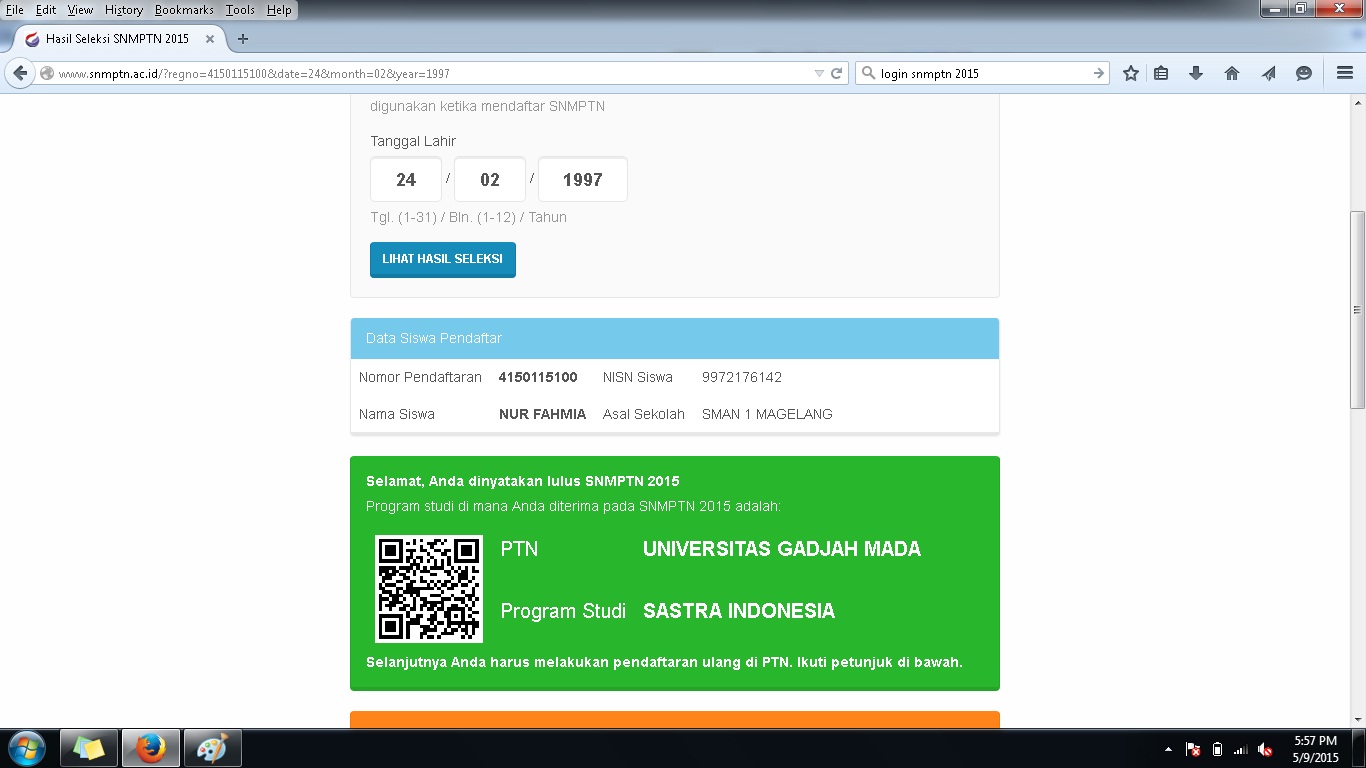Click the search go arrow icon
Image resolution: width=1366 pixels, height=768 pixels.
pos(1099,73)
